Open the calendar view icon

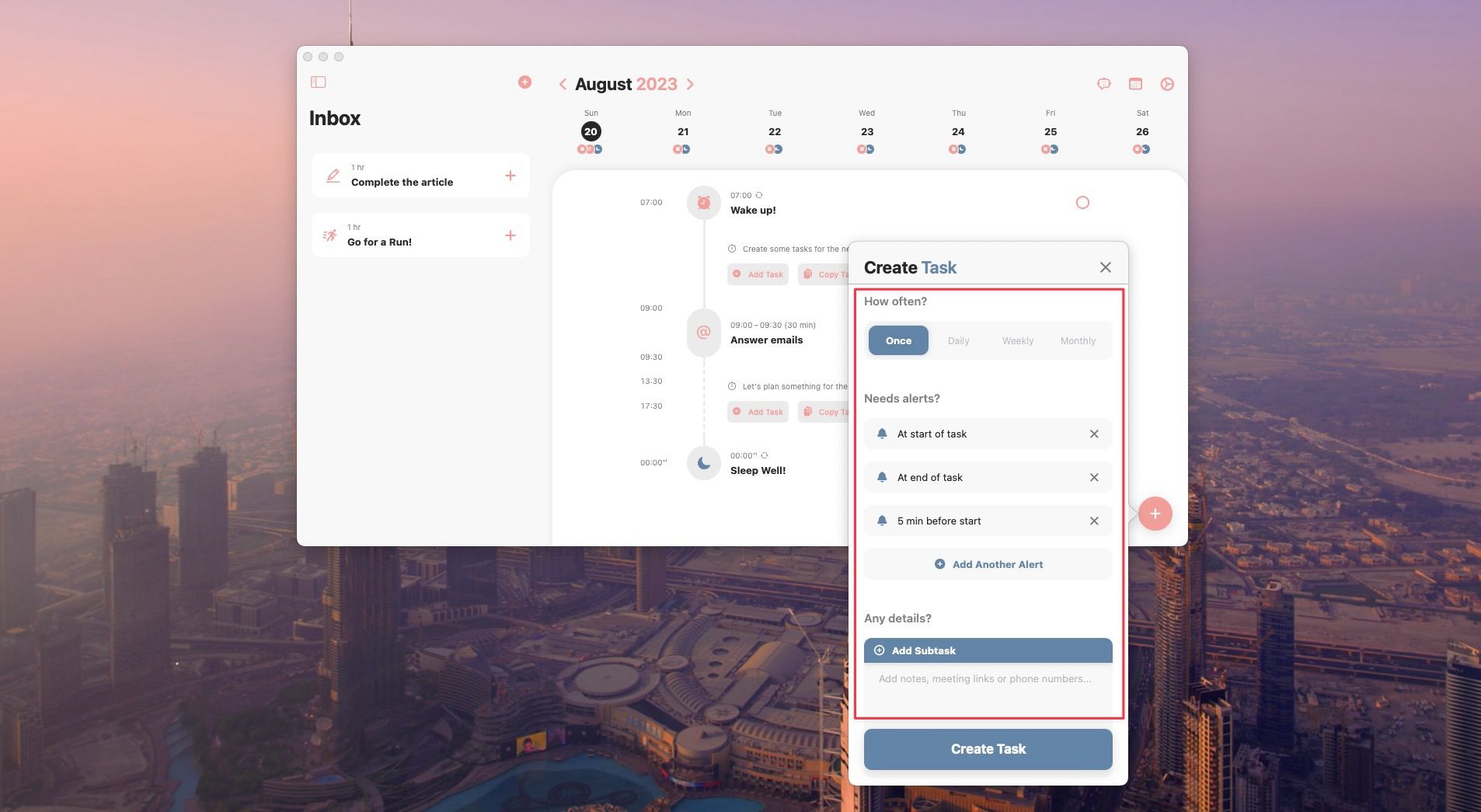click(1135, 84)
